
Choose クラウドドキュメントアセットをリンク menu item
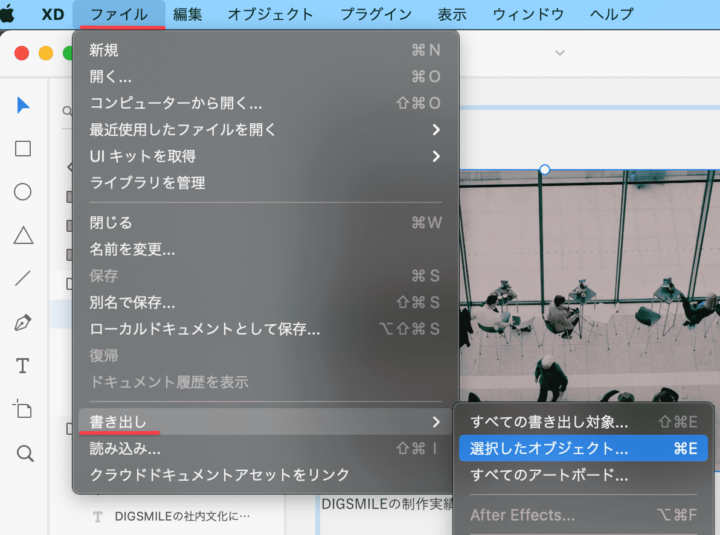tap(265, 474)
